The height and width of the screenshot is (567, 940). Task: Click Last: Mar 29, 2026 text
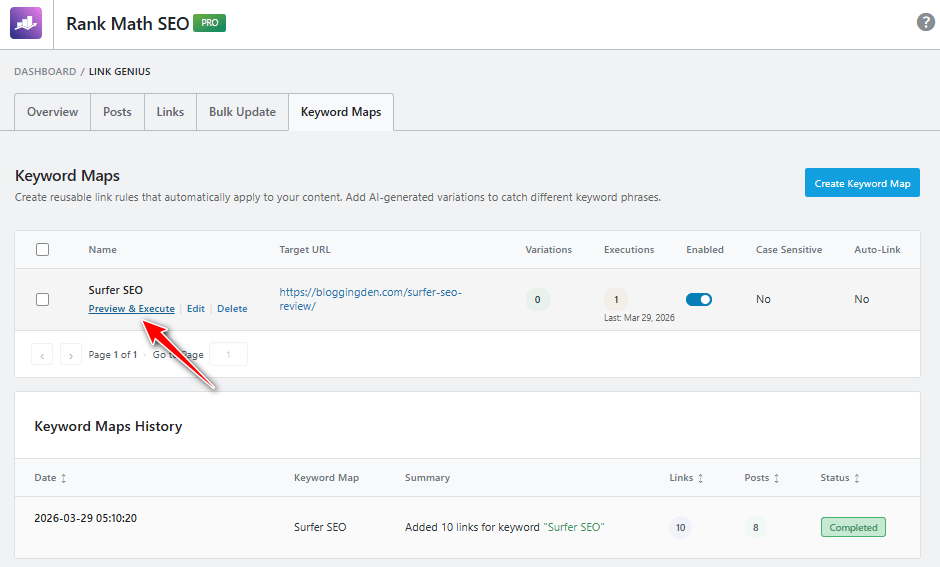coord(639,318)
